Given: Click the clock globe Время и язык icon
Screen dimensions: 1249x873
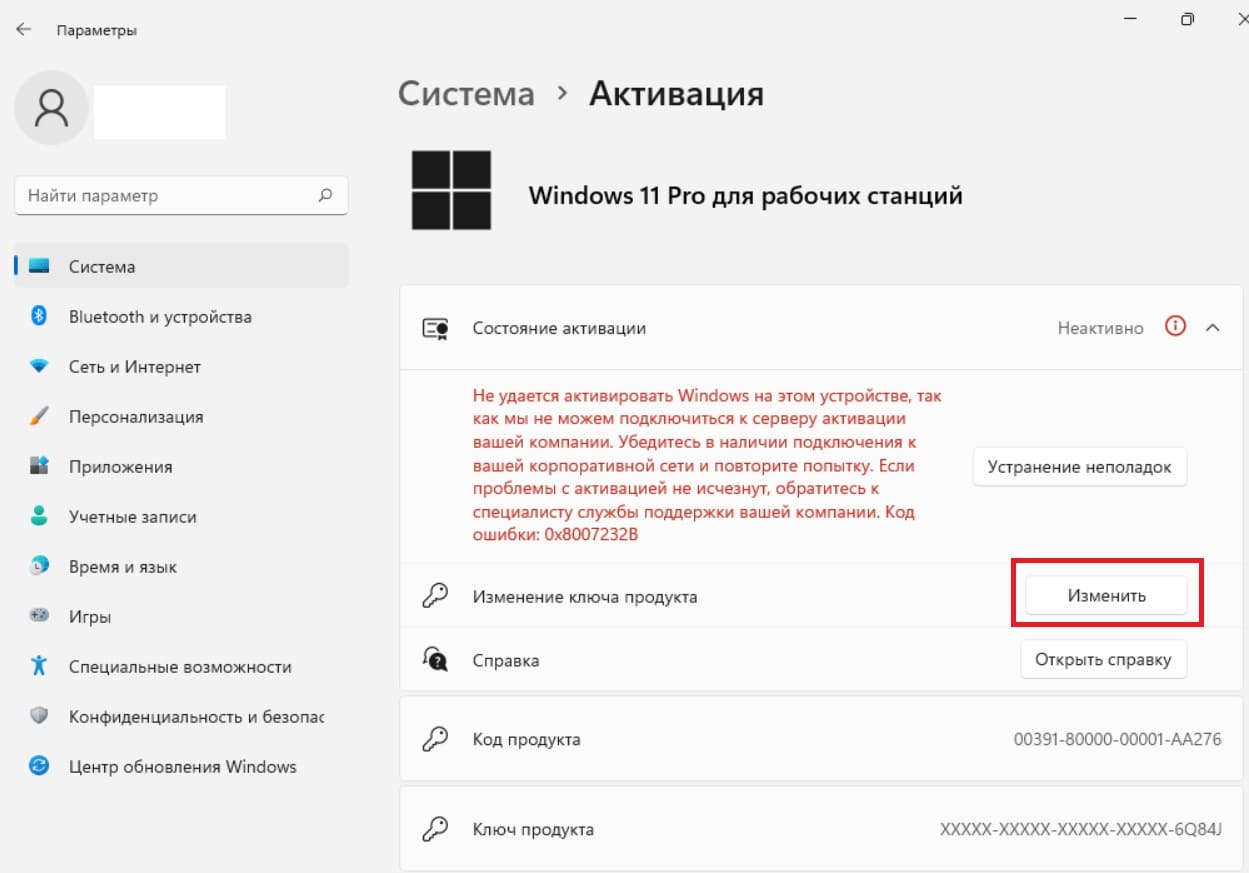Looking at the screenshot, I should [x=39, y=566].
